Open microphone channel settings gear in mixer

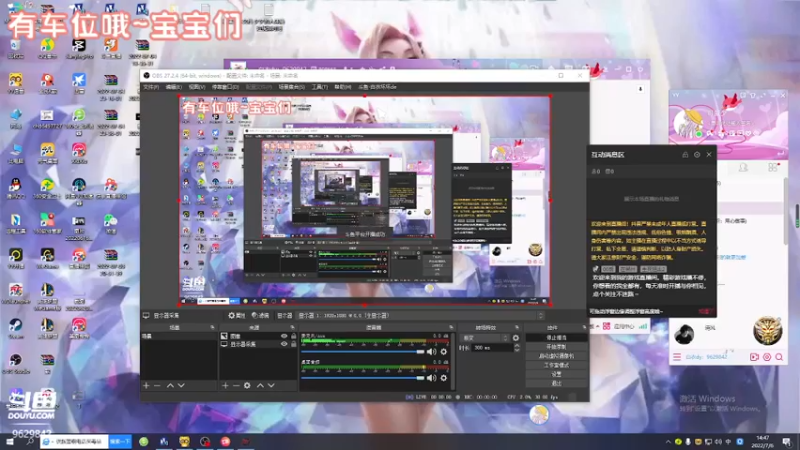(444, 352)
